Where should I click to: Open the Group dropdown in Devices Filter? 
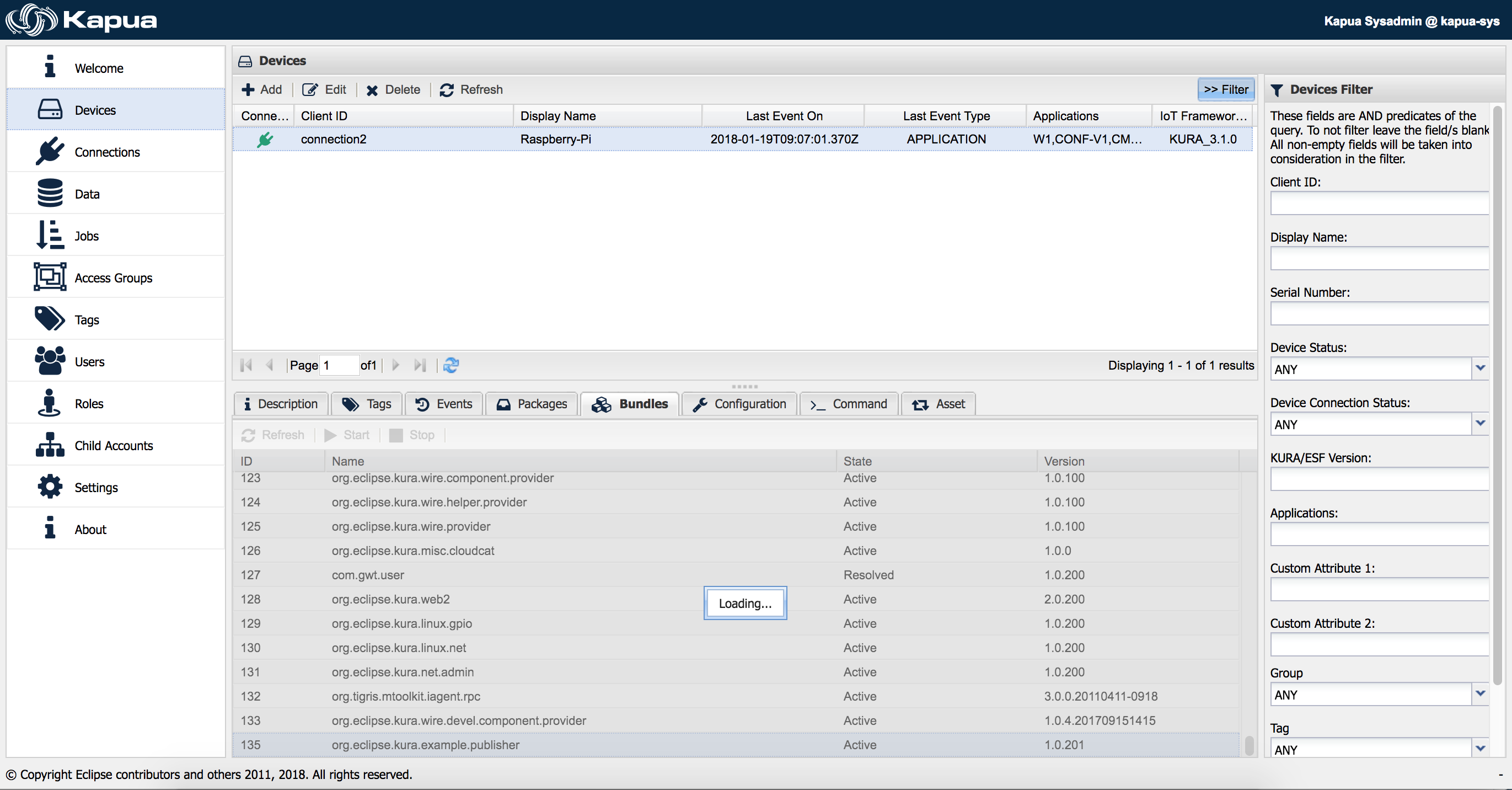click(1482, 694)
